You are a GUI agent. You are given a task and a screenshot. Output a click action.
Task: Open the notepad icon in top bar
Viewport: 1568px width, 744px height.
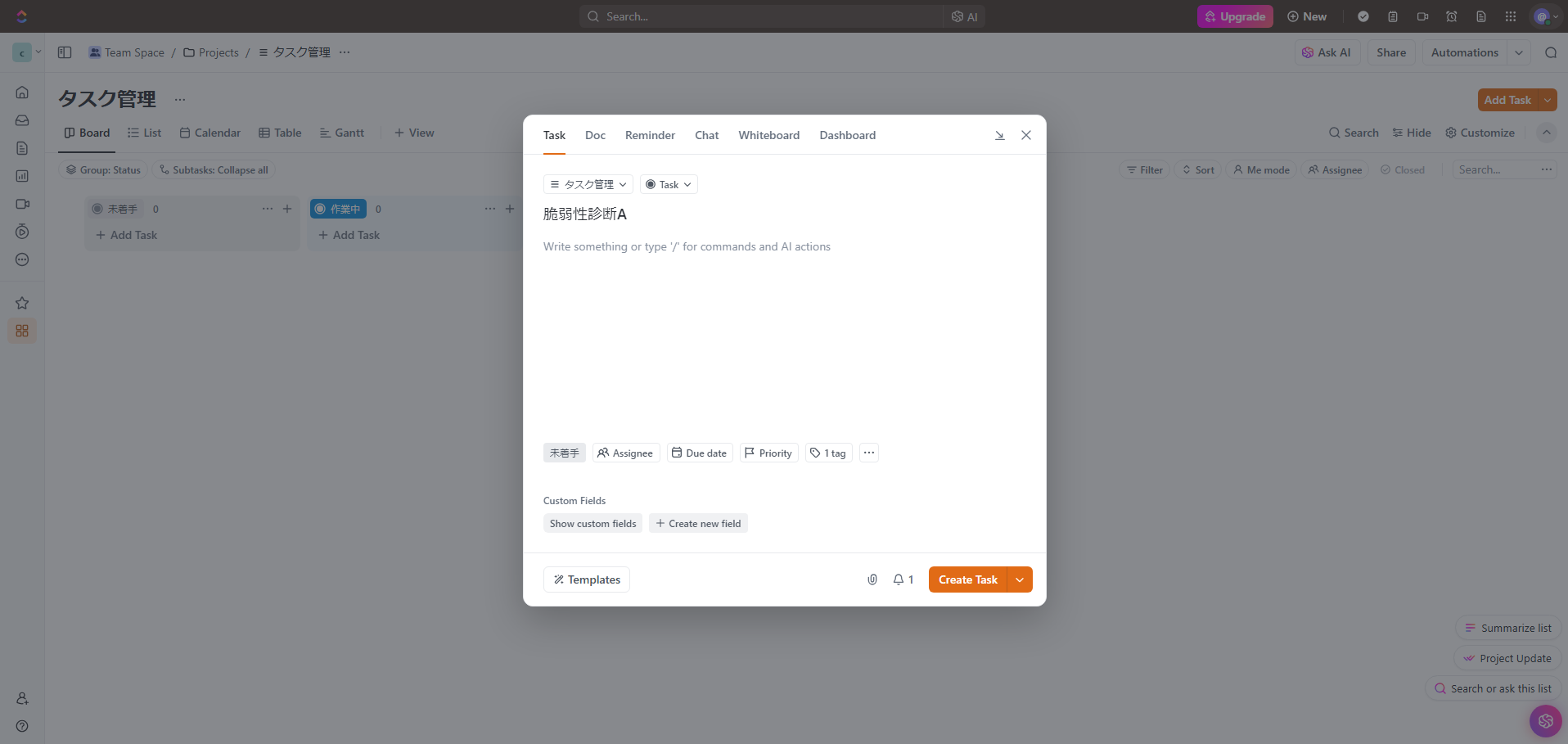click(x=1392, y=16)
